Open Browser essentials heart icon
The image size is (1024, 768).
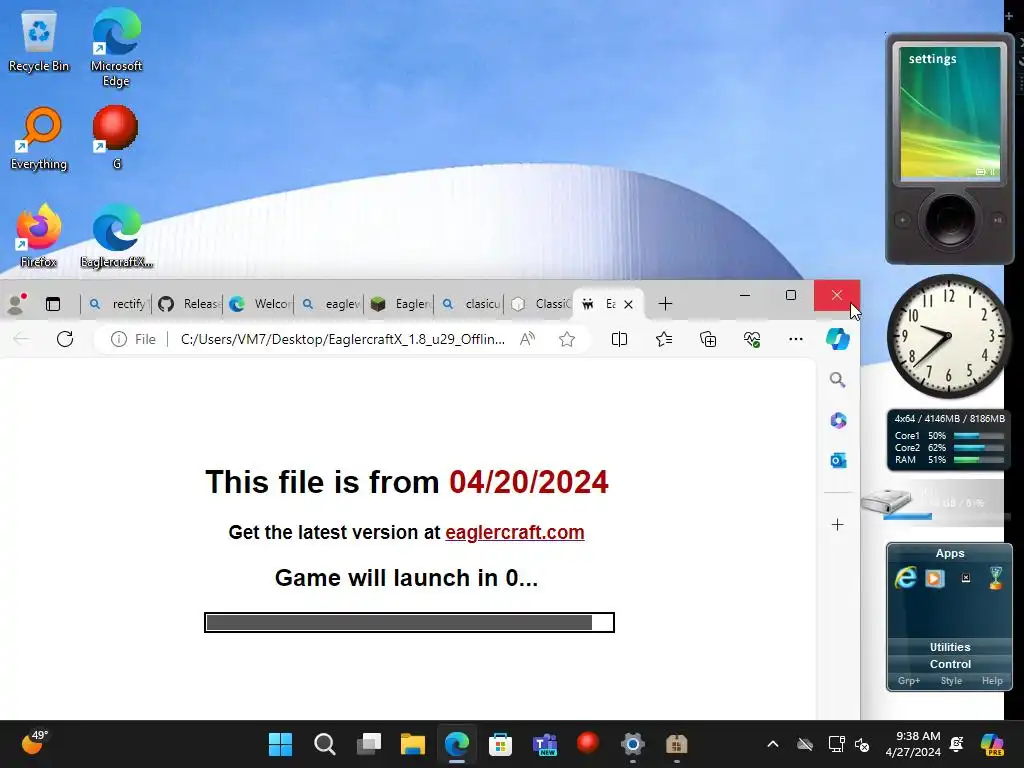(752, 339)
